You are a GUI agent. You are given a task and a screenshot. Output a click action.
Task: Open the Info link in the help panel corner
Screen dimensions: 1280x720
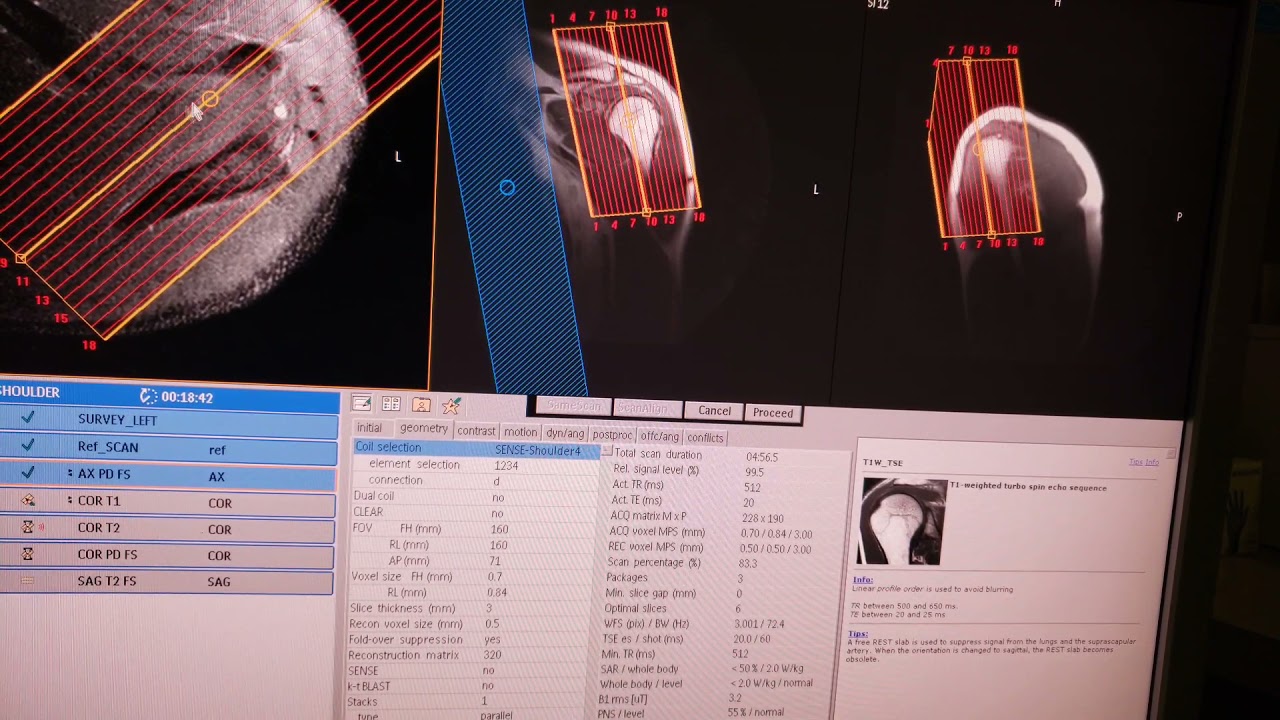click(1152, 462)
